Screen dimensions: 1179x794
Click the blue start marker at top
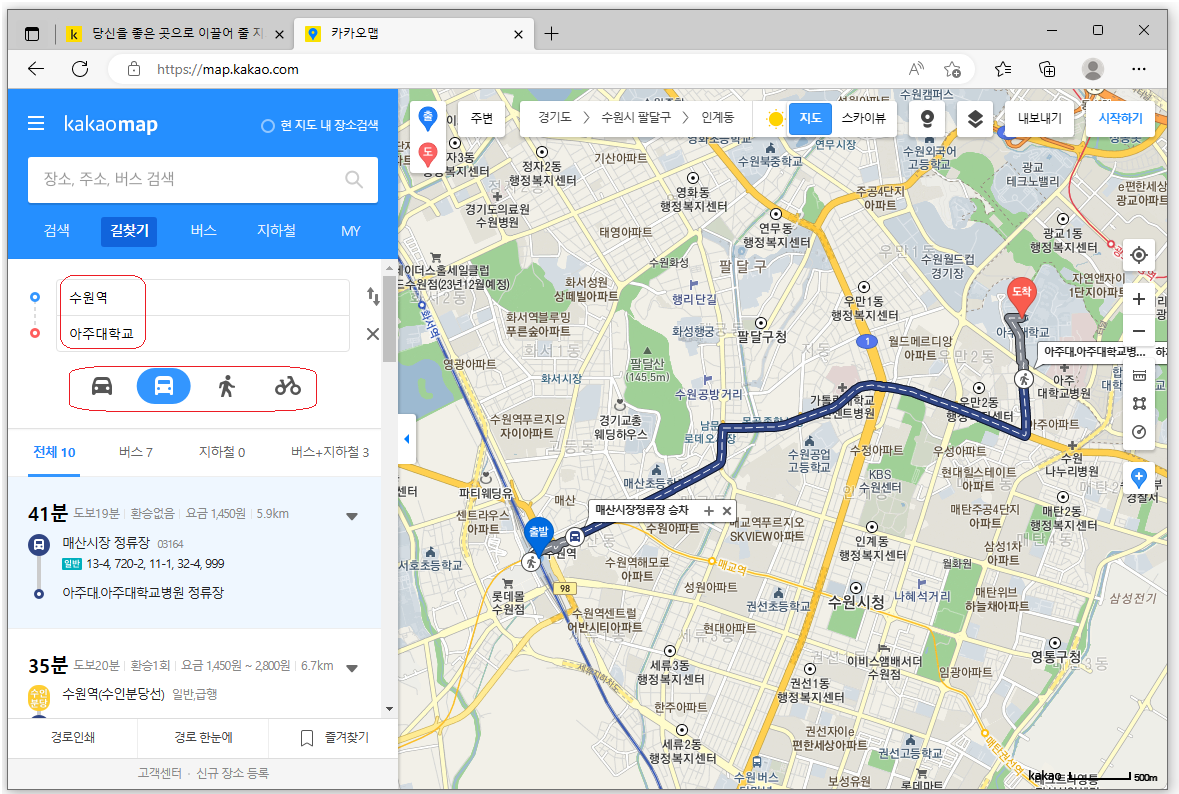pos(428,119)
